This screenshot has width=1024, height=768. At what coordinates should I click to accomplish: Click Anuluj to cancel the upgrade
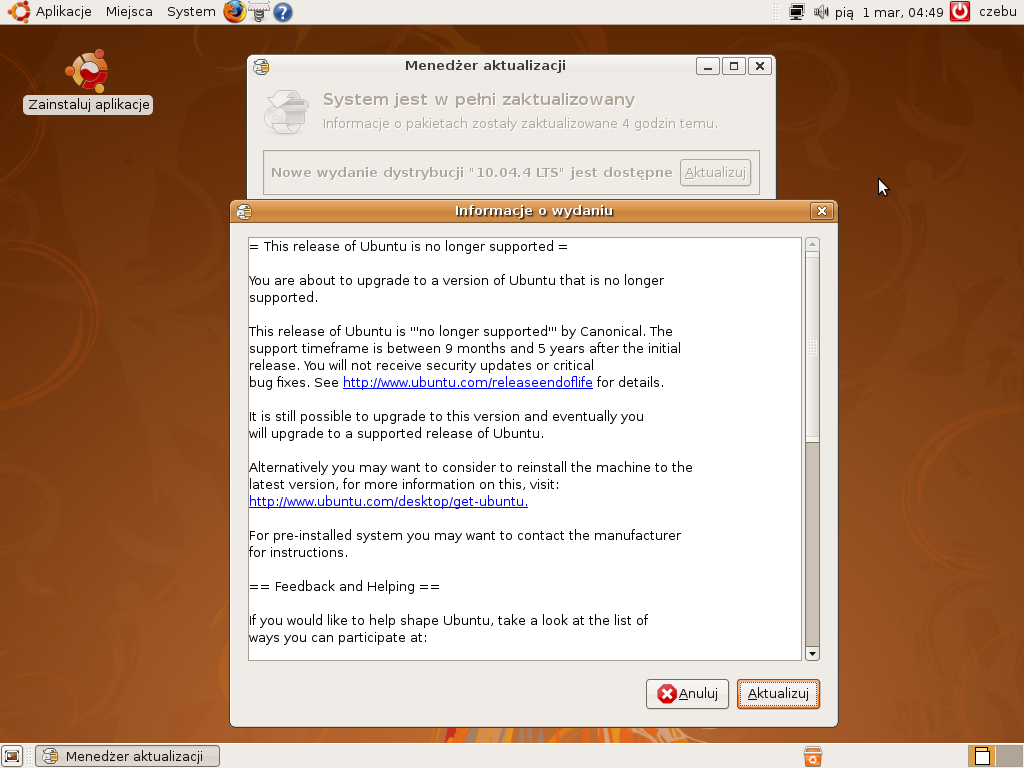687,694
